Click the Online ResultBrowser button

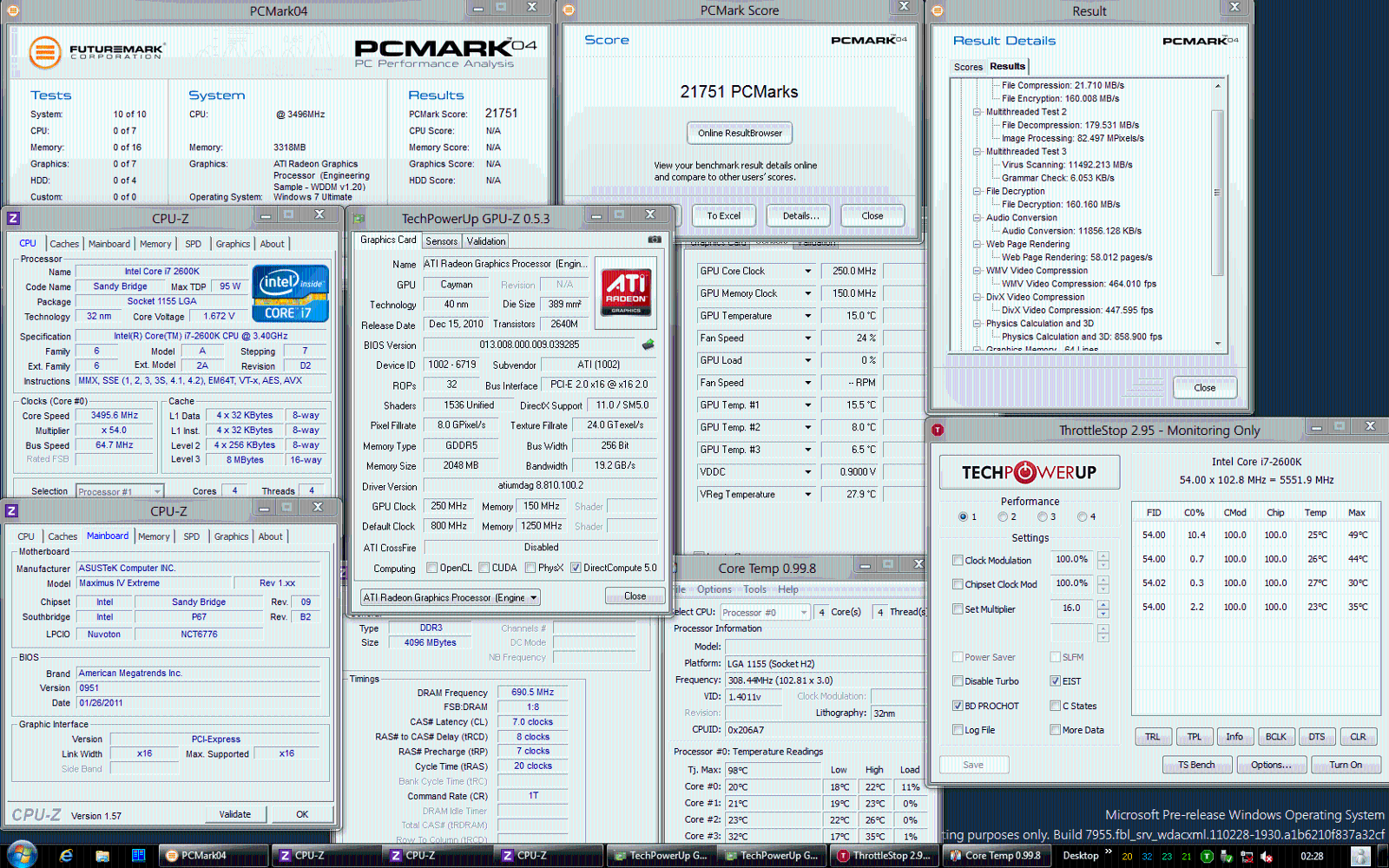(740, 133)
